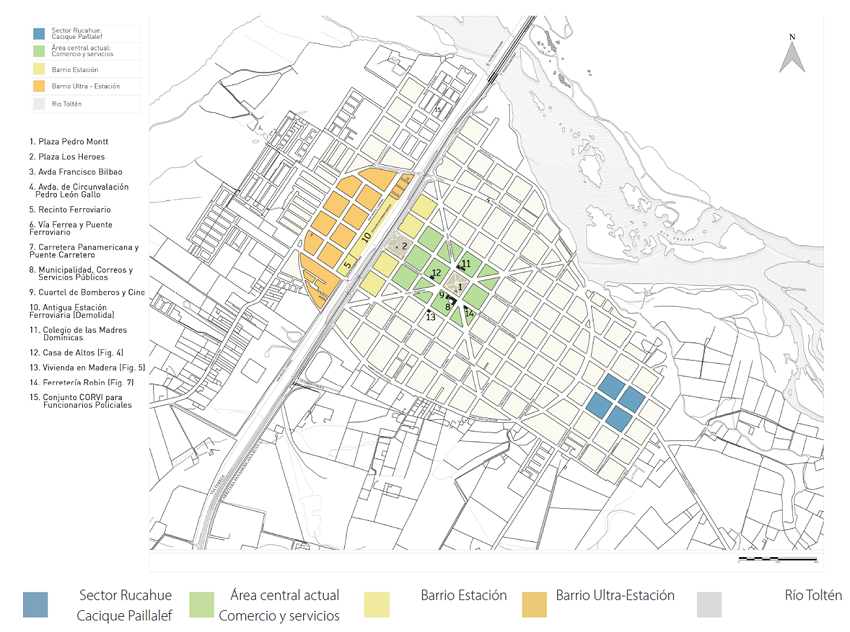Click map marker number 12
Image resolution: width=850 pixels, height=632 pixels.
[436, 273]
